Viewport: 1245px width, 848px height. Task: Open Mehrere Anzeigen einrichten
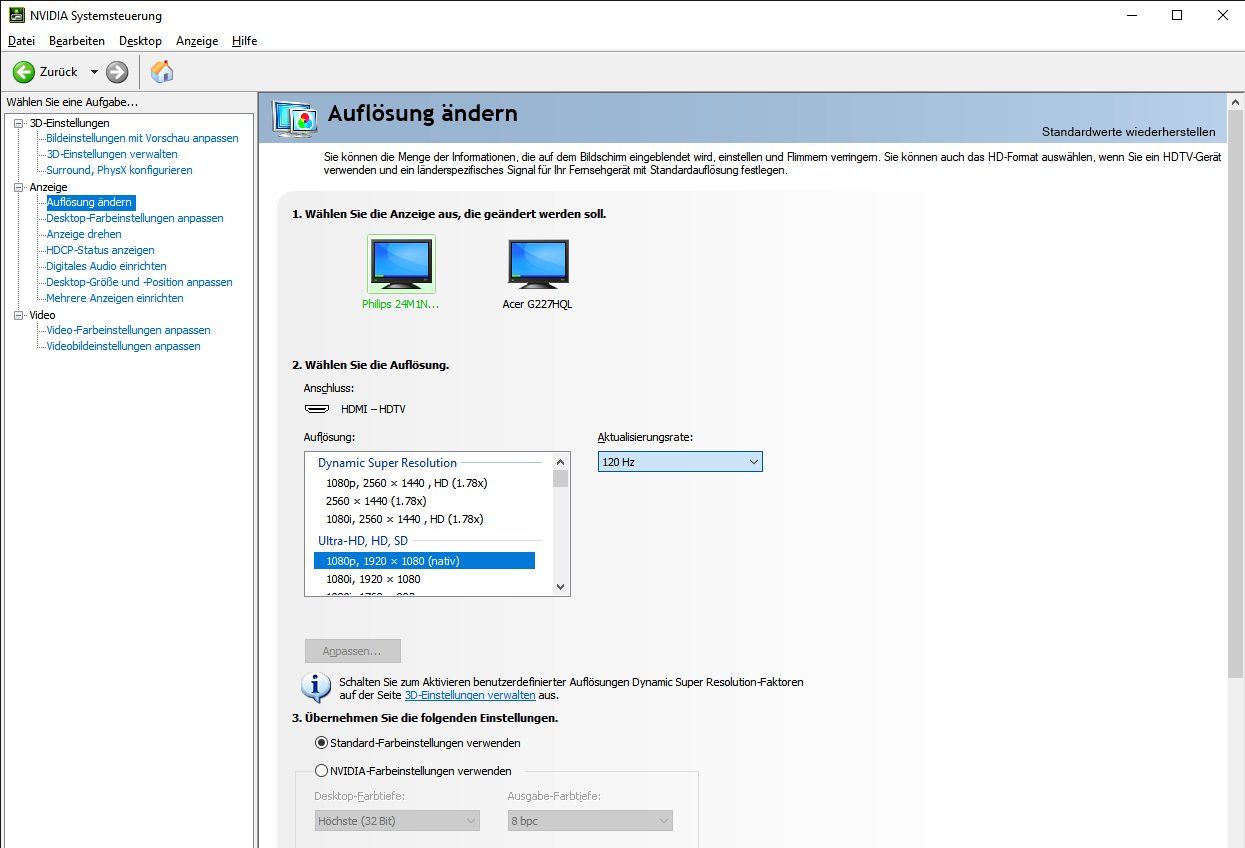[115, 298]
